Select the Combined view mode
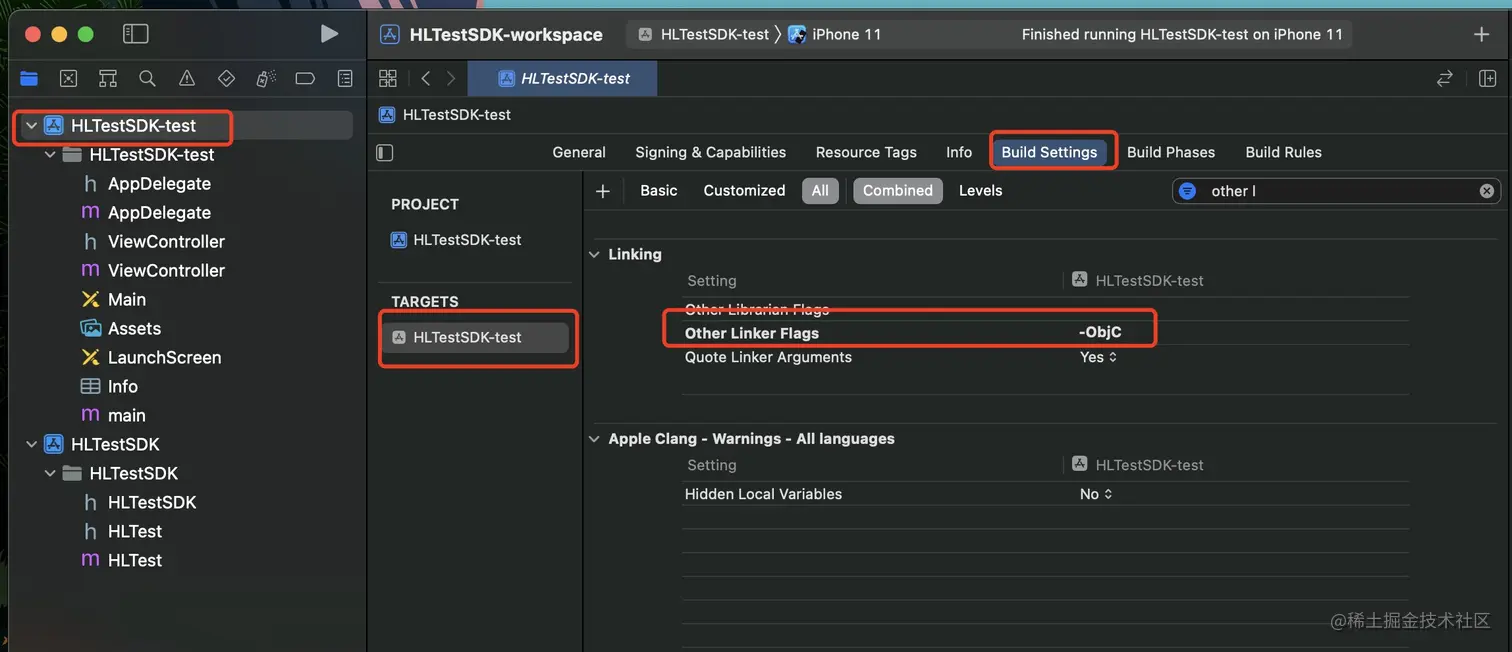1512x652 pixels. point(898,190)
